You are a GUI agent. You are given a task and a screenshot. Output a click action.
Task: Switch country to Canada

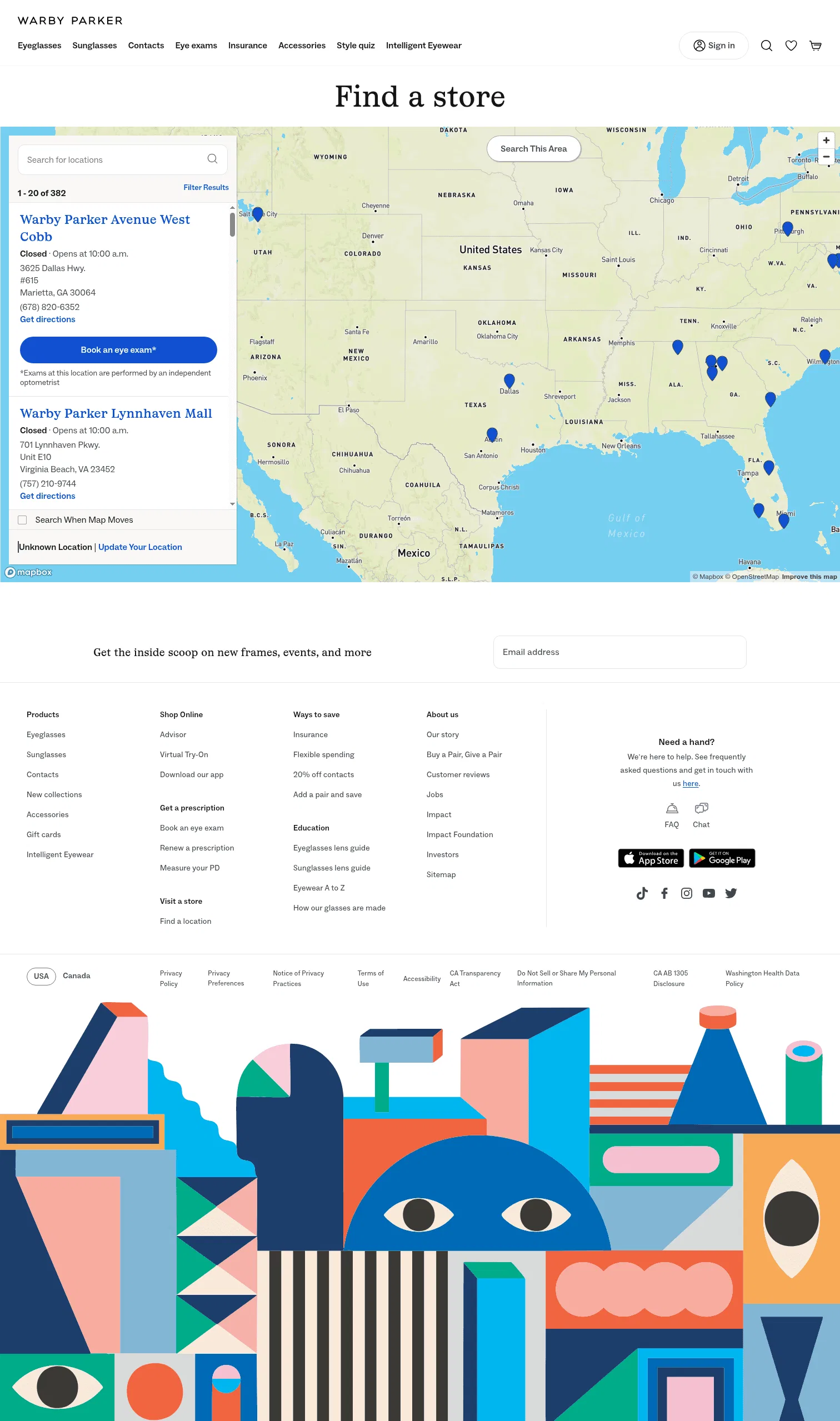tap(77, 976)
